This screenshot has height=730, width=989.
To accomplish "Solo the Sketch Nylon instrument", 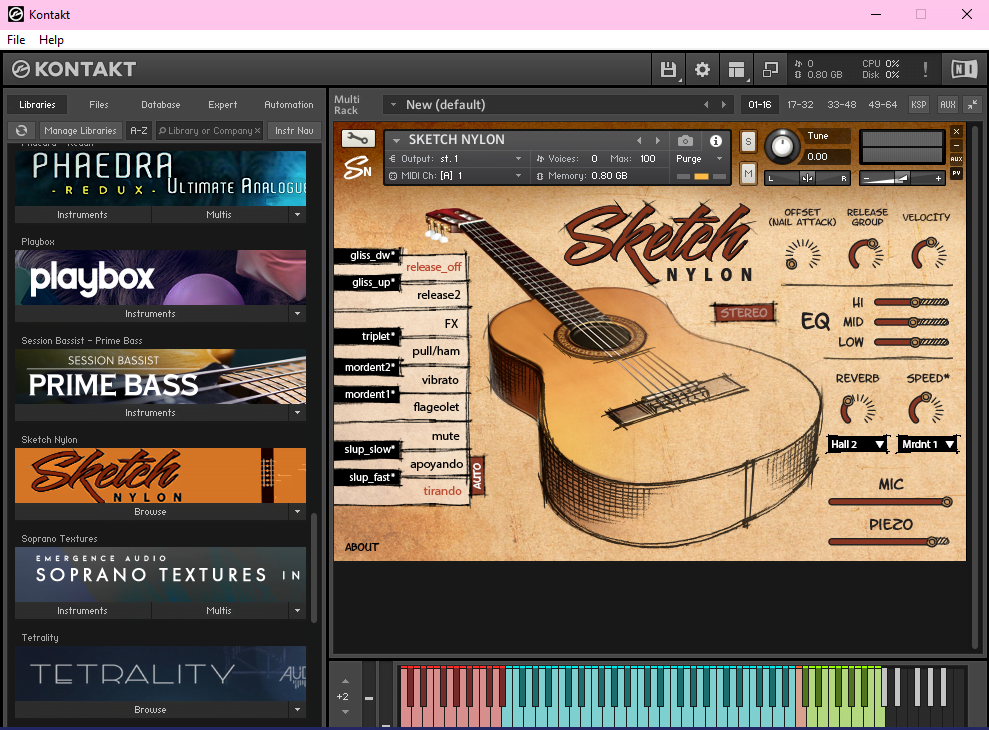I will coord(748,142).
